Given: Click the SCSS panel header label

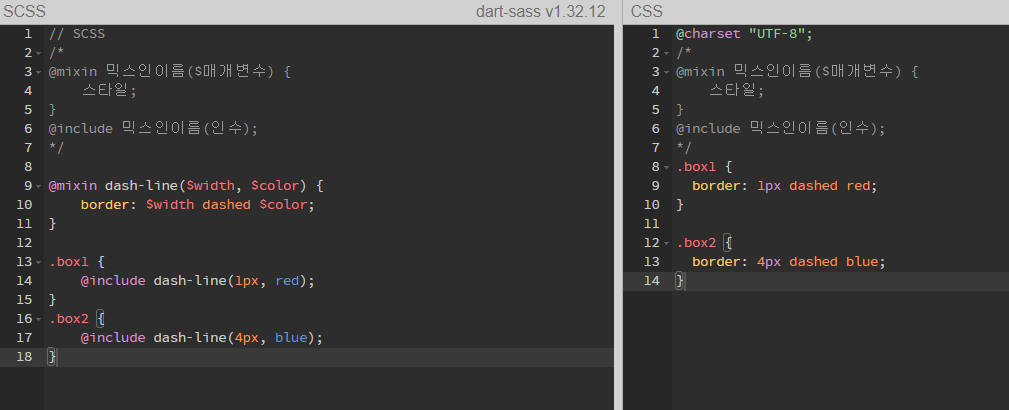Looking at the screenshot, I should pyautogui.click(x=24, y=12).
